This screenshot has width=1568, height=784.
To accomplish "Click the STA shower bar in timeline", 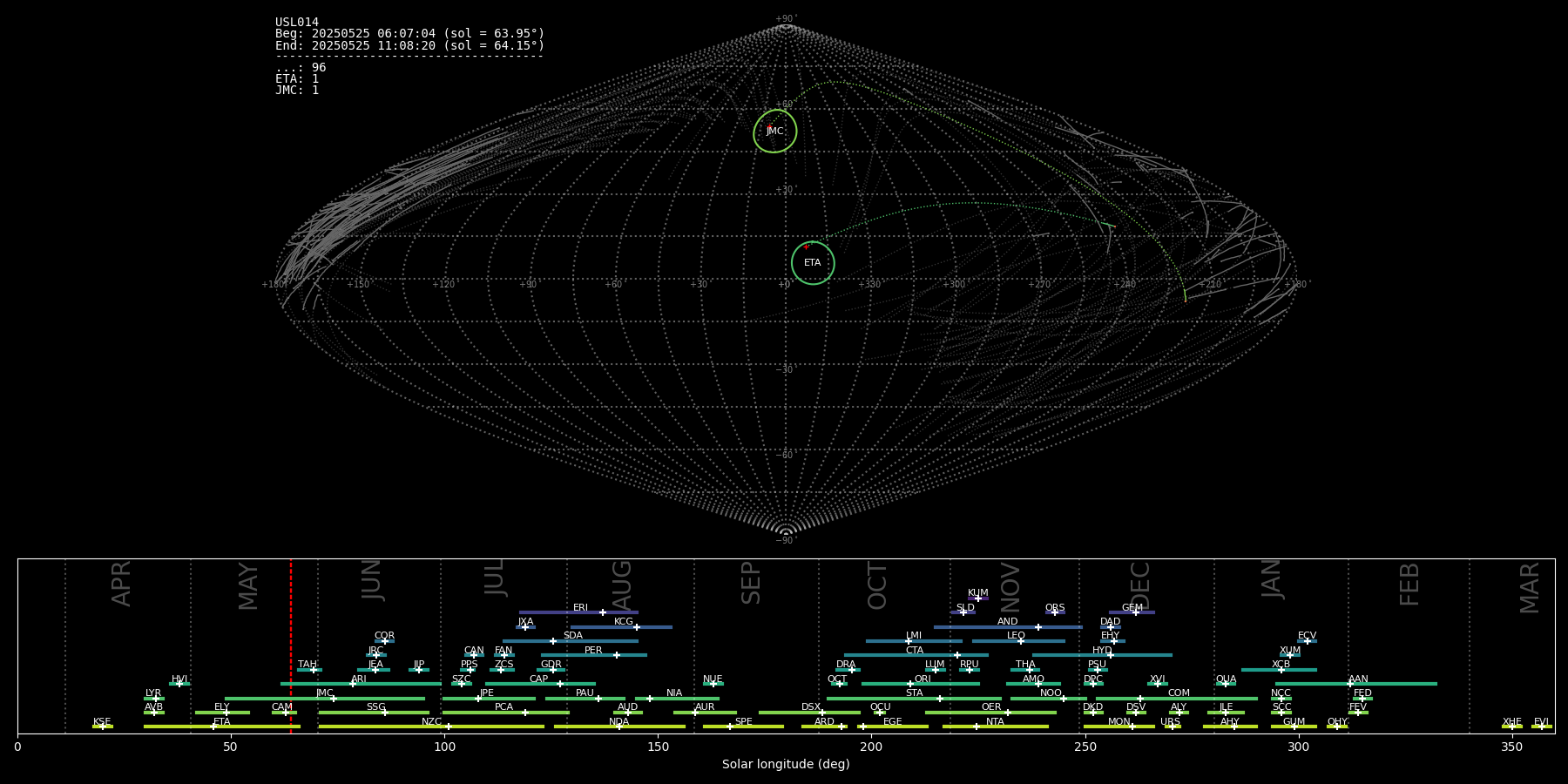I will tap(914, 698).
